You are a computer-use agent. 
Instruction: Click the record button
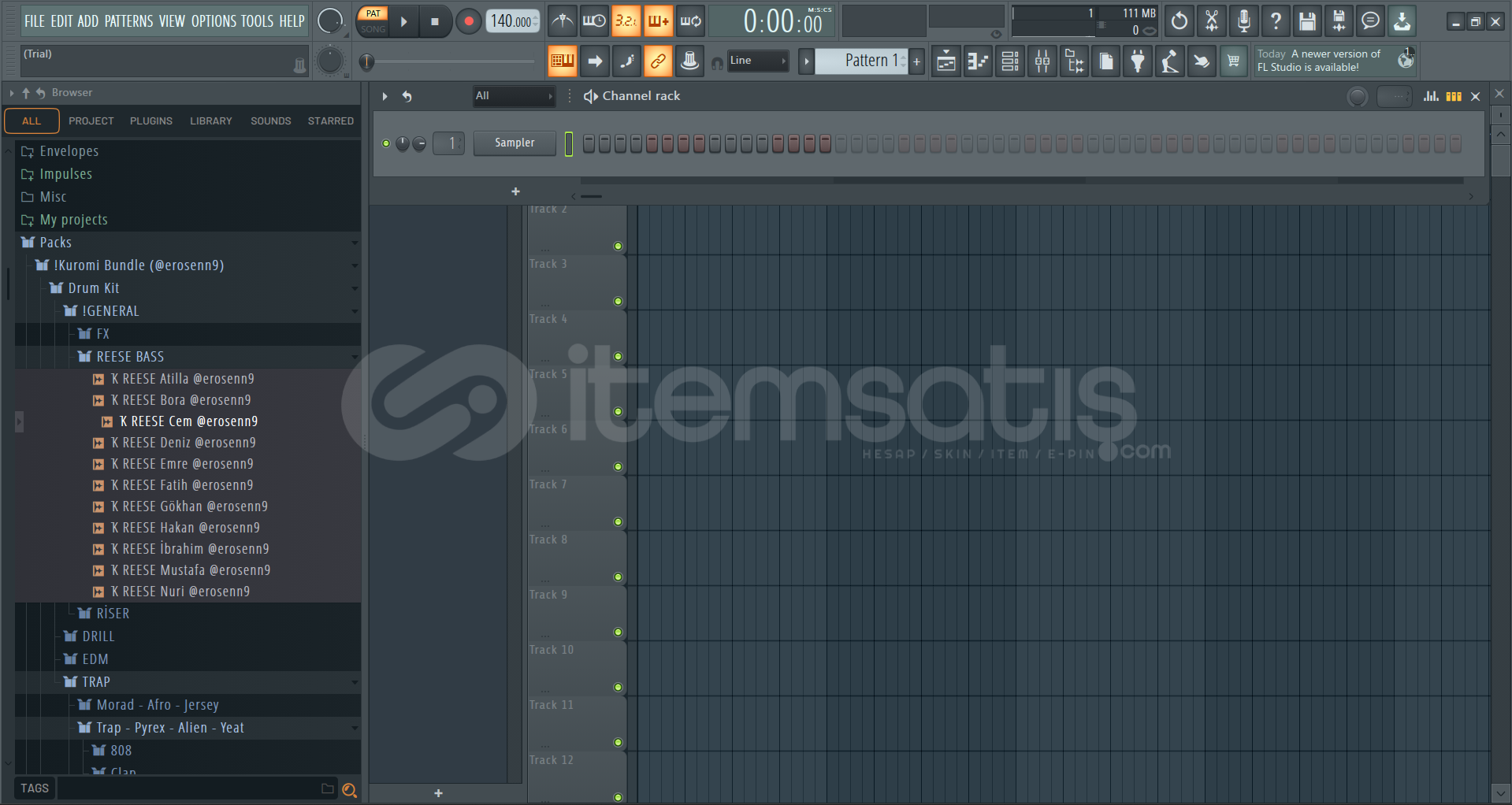469,21
